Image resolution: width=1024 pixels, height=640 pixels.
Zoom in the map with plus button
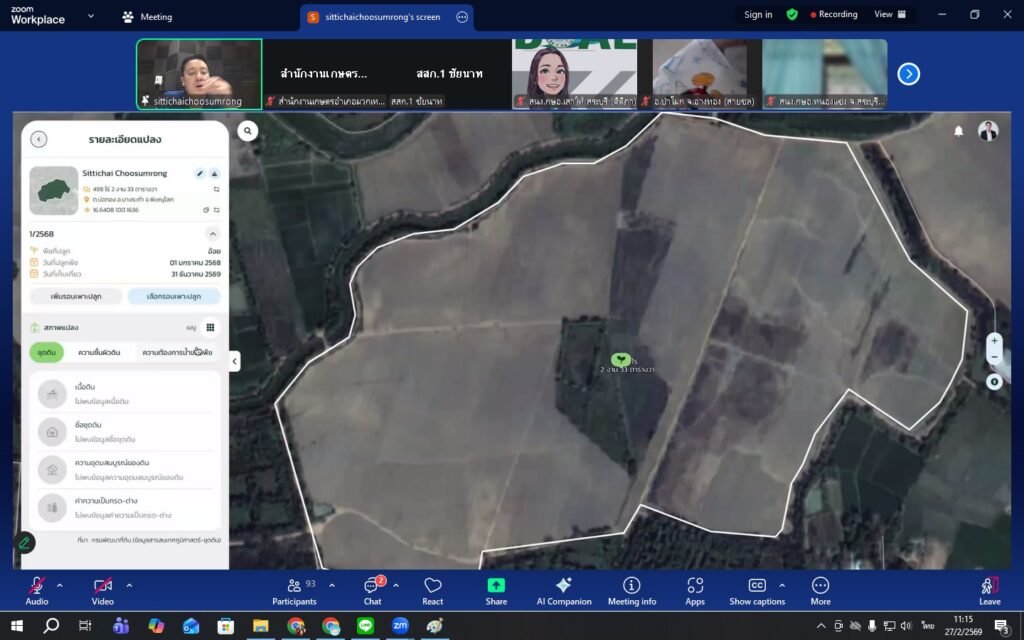click(x=993, y=341)
